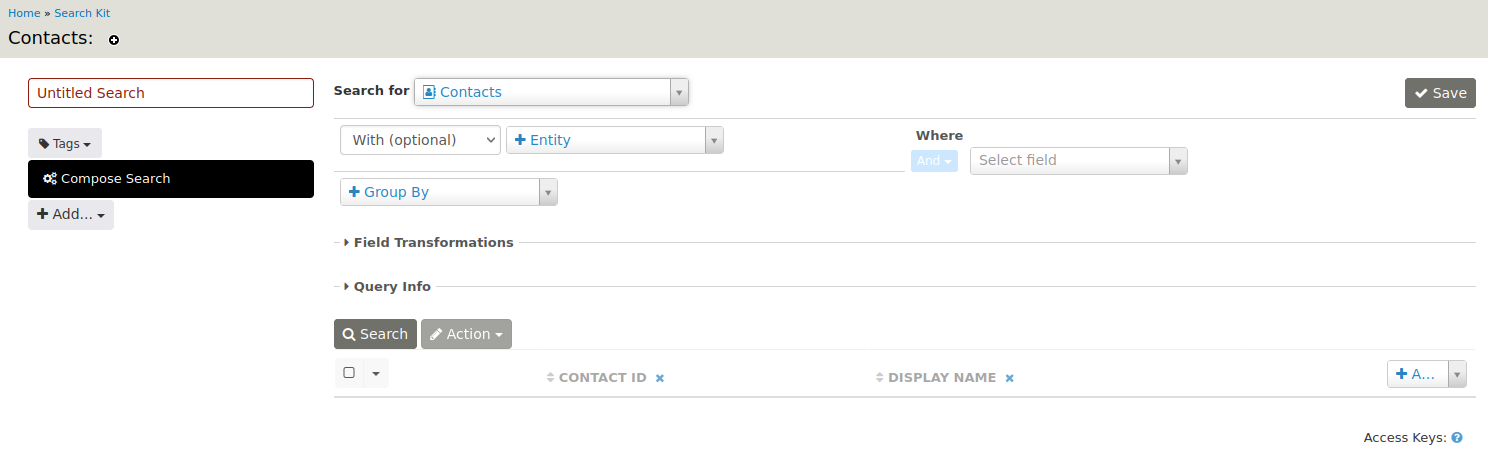Remove the Contact ID column

click(x=660, y=378)
